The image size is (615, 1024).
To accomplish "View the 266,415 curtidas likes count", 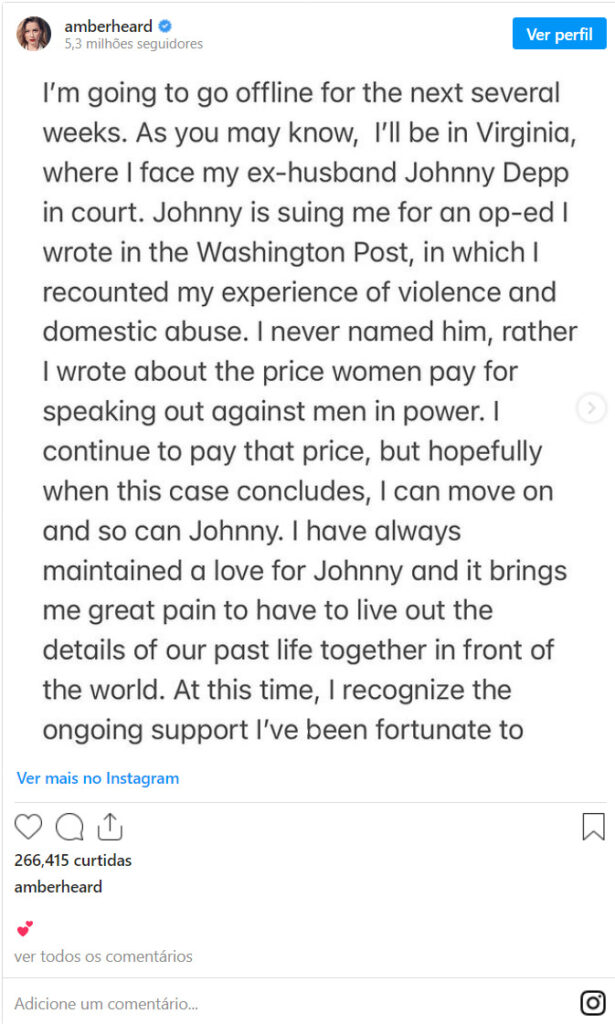I will 73,860.
